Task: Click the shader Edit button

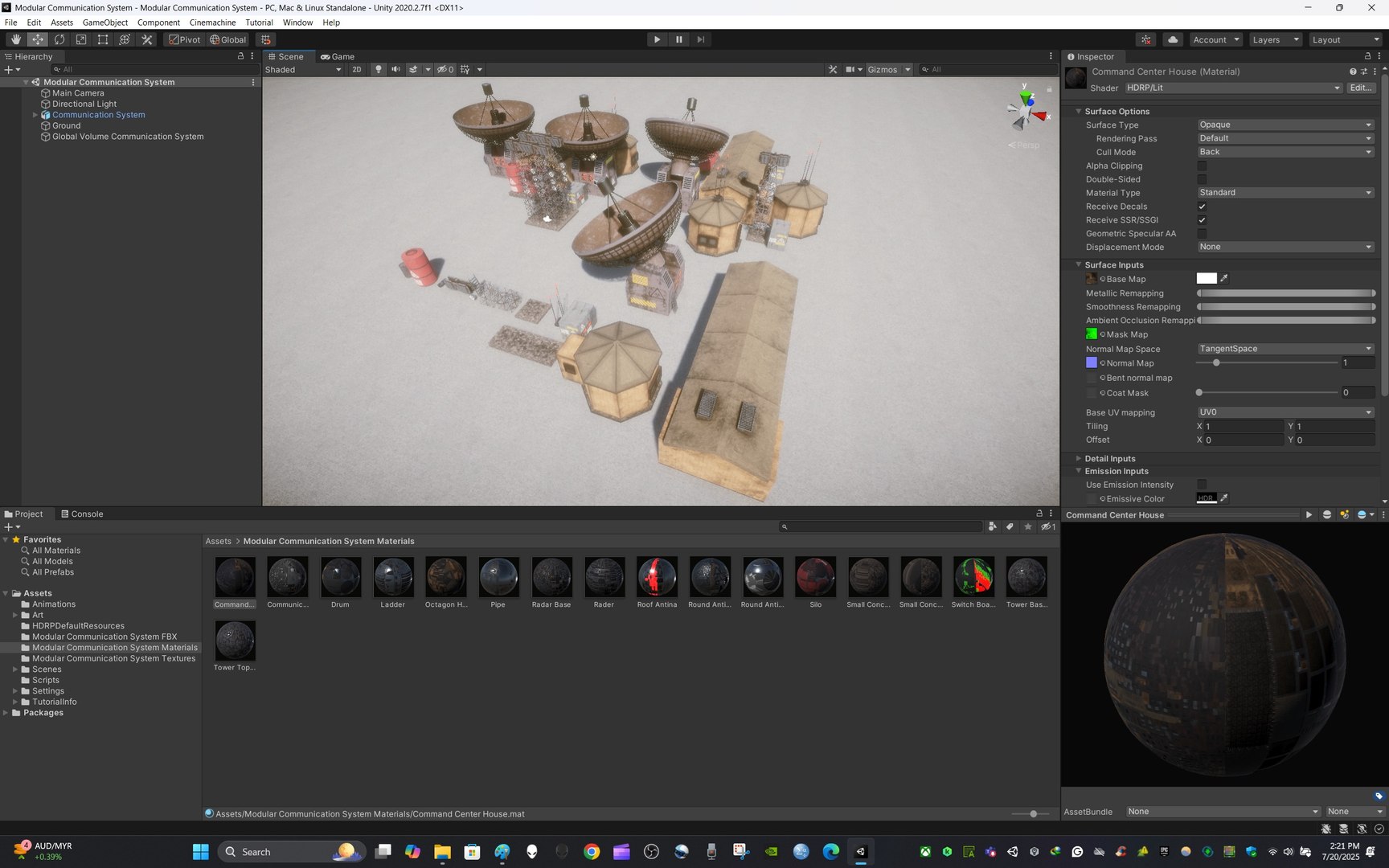Action: (1360, 88)
